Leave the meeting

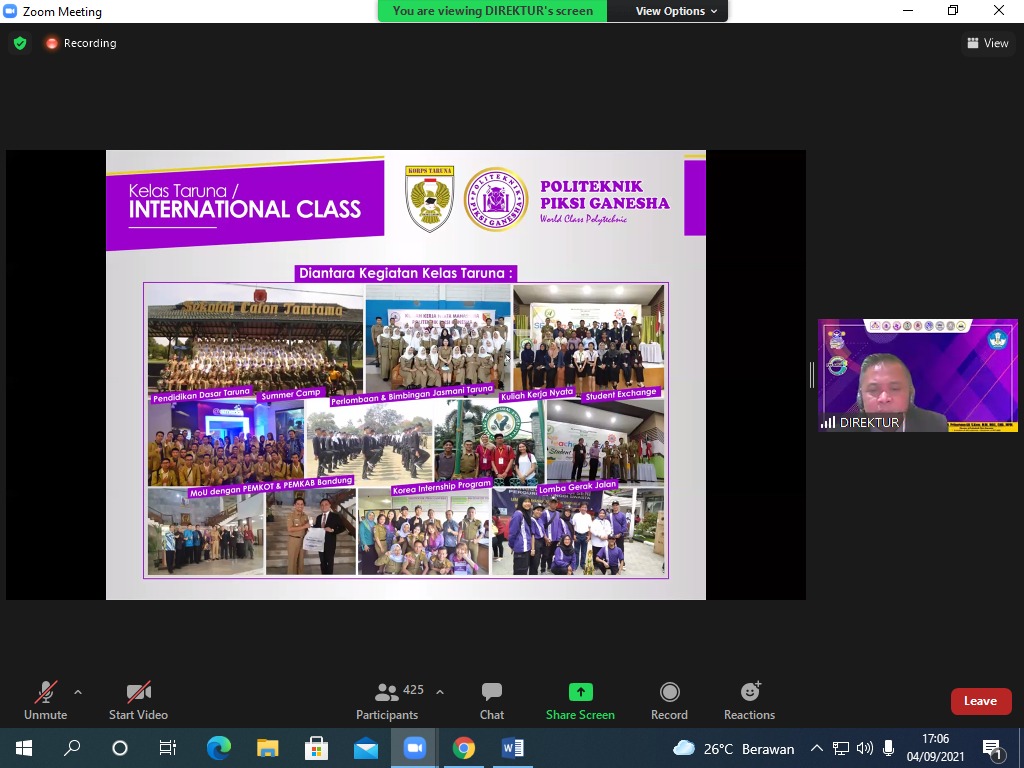coord(981,701)
